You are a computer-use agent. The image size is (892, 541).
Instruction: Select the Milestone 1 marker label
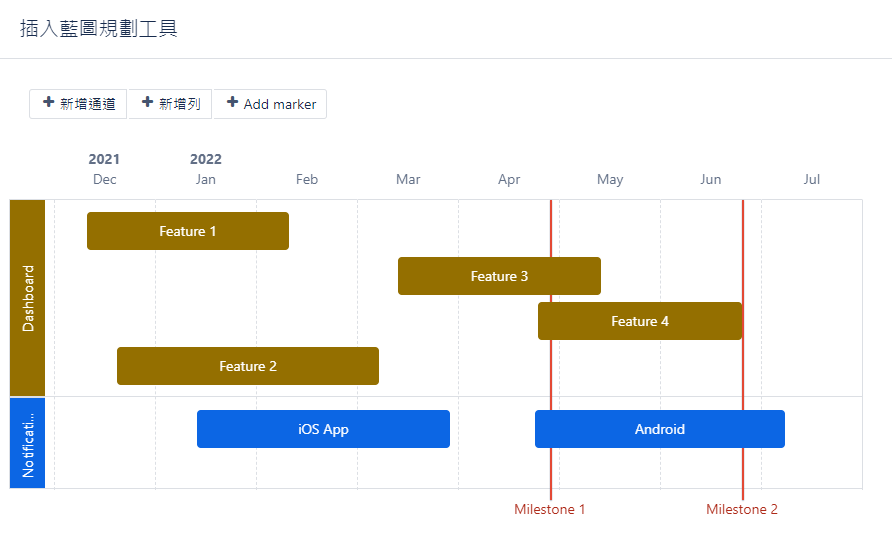pos(550,509)
